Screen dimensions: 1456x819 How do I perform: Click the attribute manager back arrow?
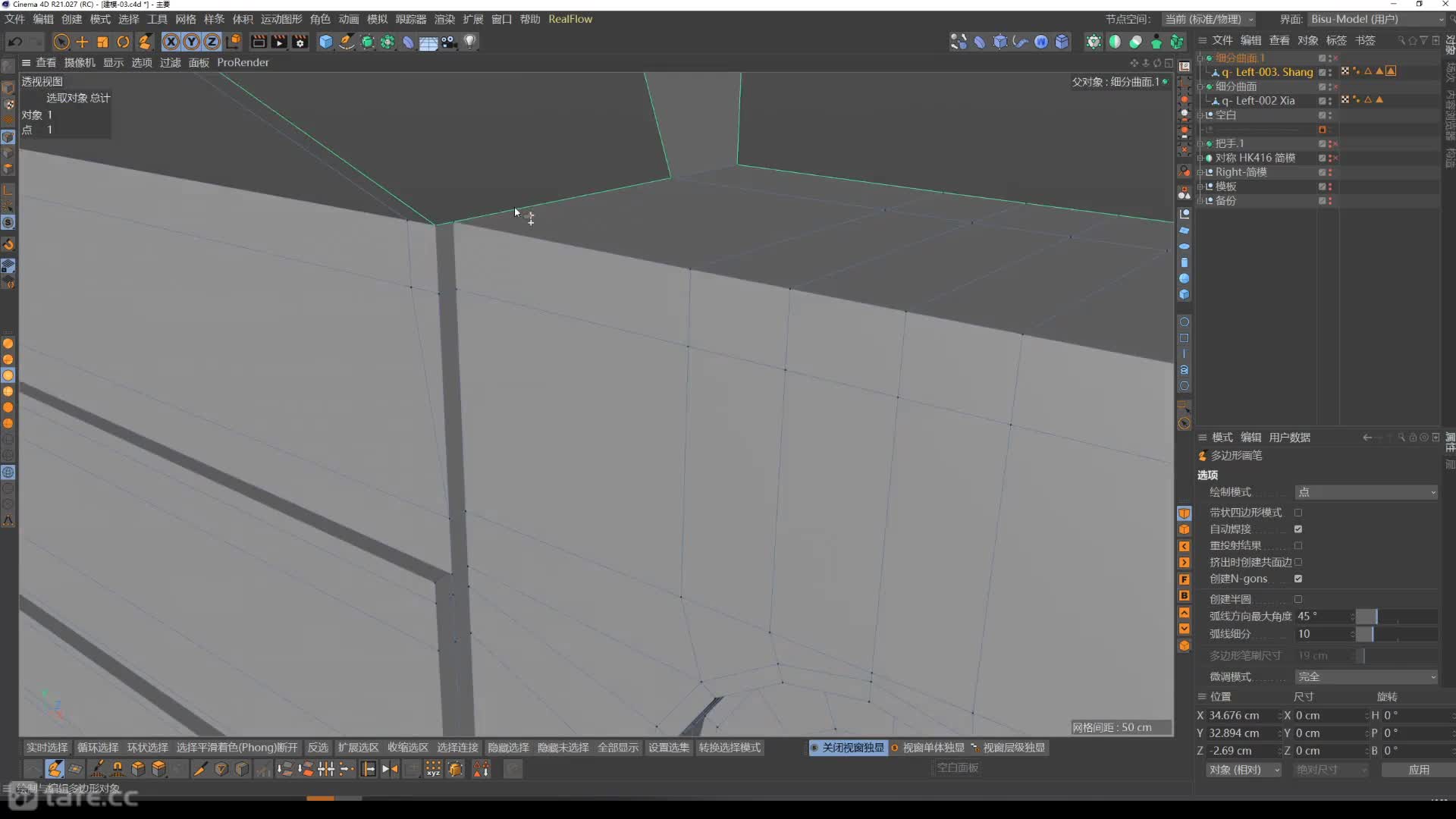point(1367,438)
